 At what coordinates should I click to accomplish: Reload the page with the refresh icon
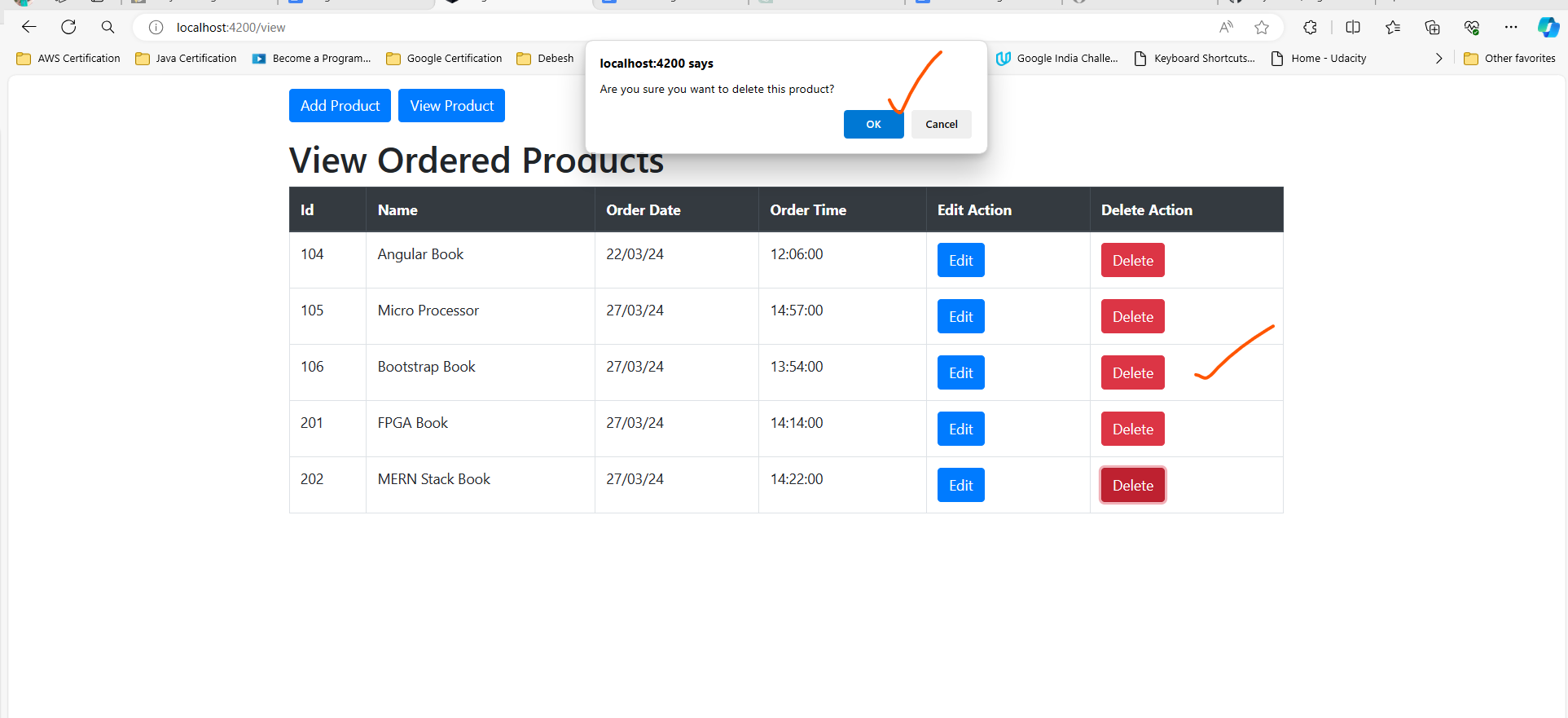(68, 27)
